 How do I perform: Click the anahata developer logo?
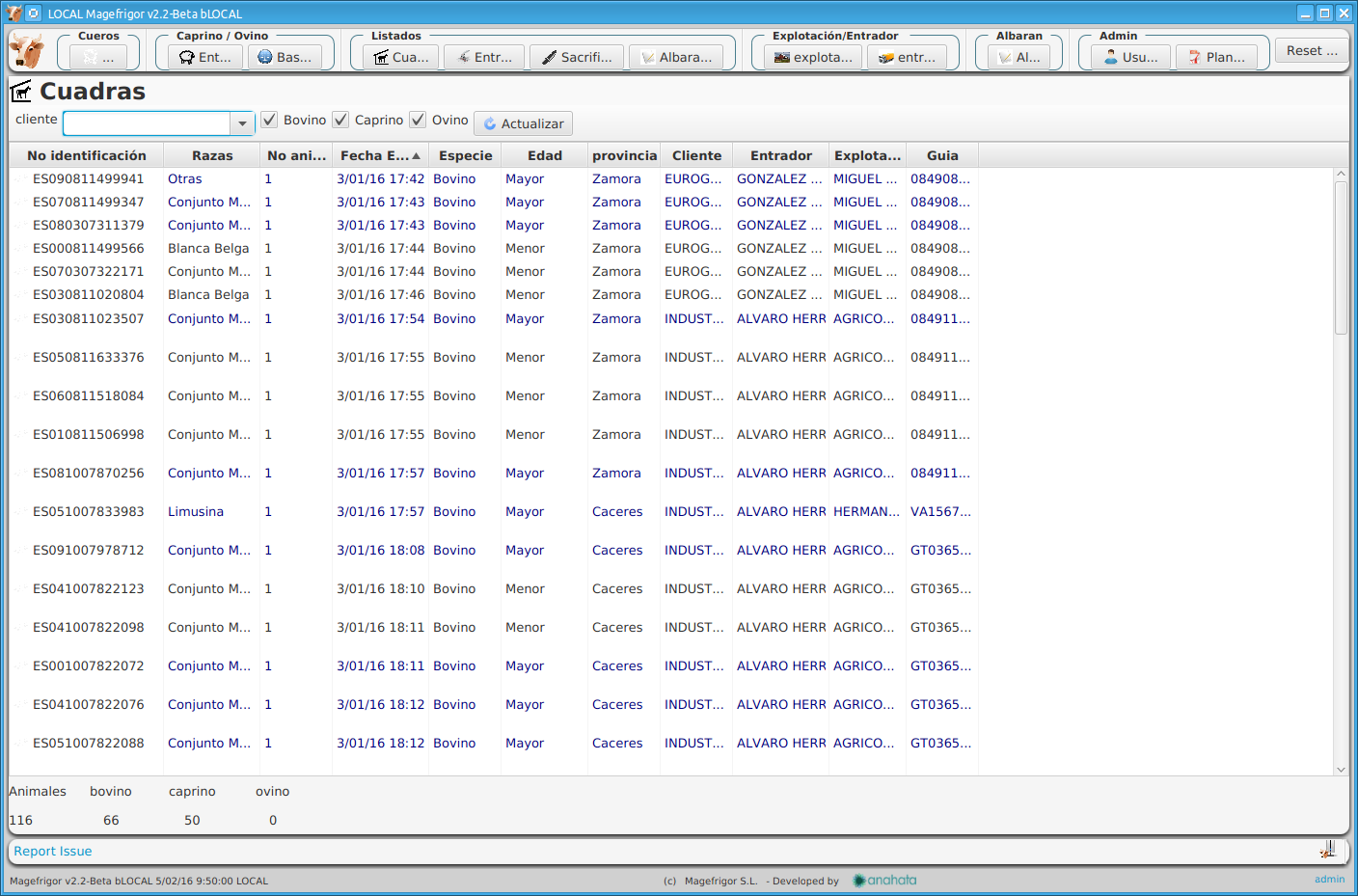885,880
